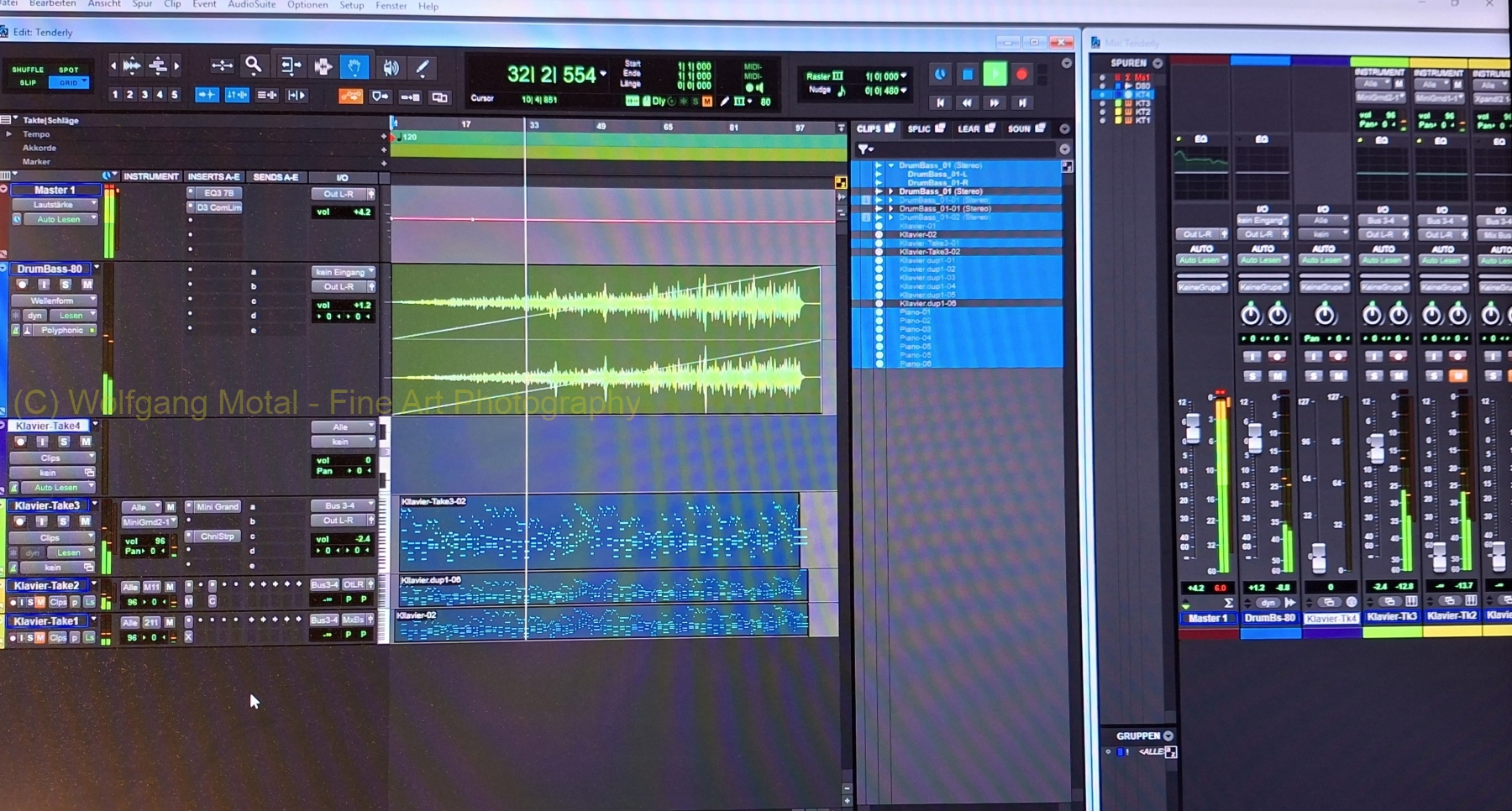
Task: Select the Grabber hand tool
Action: [x=354, y=66]
